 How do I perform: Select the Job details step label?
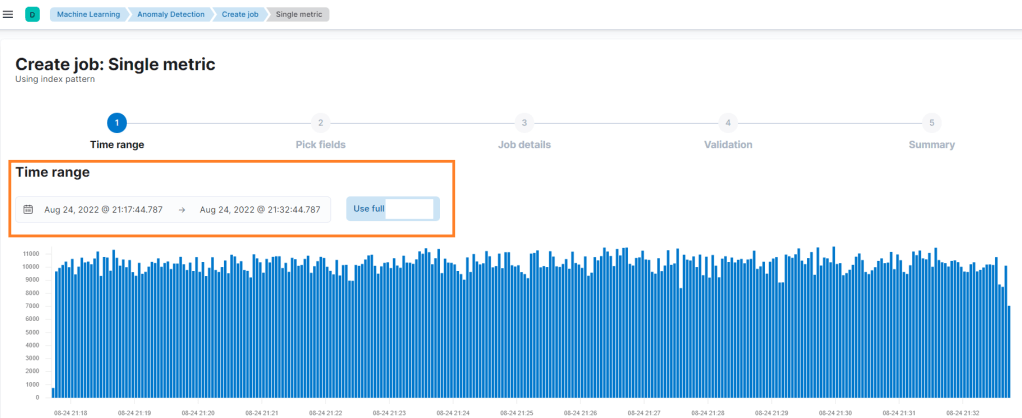pos(524,145)
